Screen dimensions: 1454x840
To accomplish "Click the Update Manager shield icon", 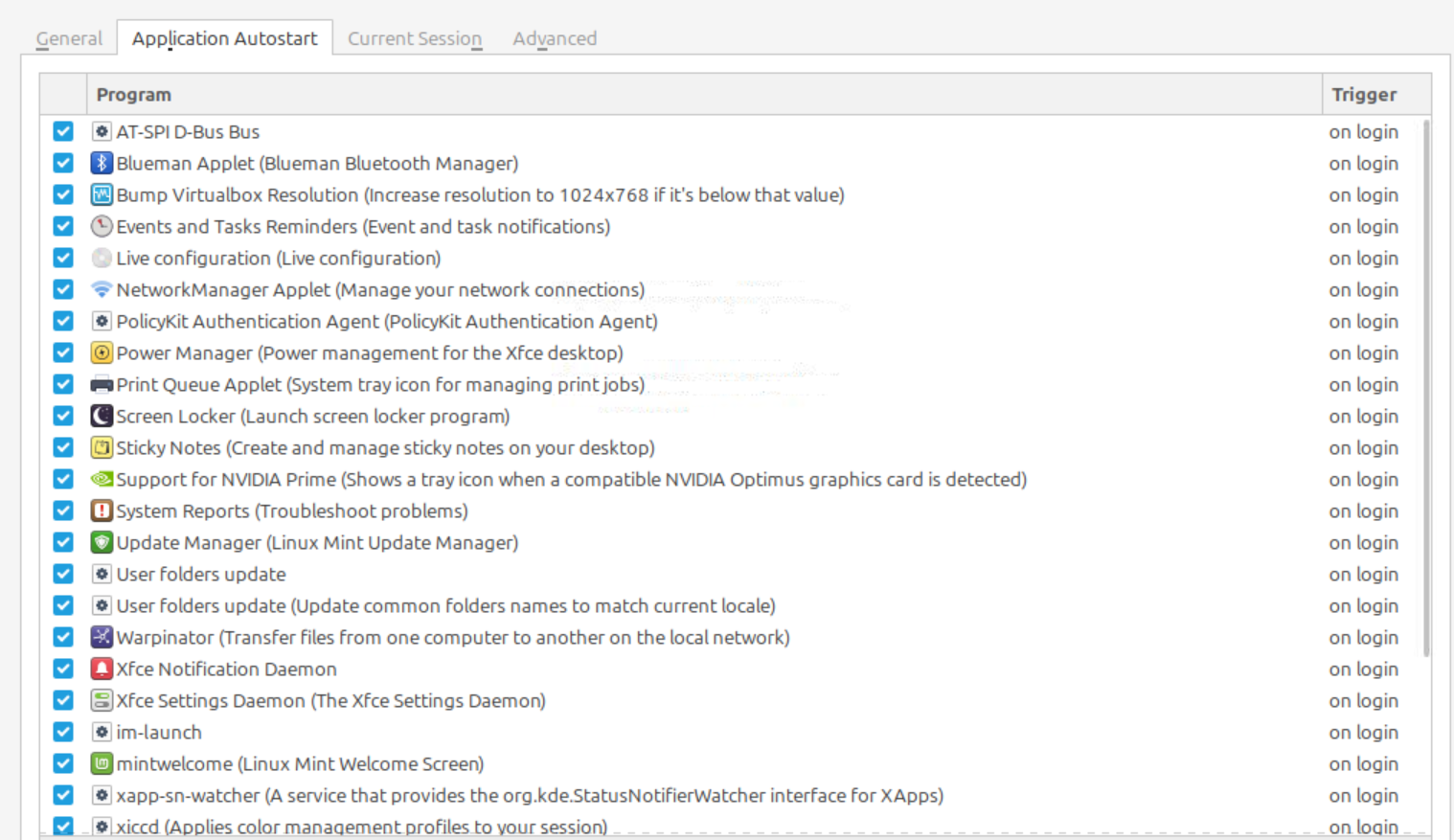I will 102,542.
